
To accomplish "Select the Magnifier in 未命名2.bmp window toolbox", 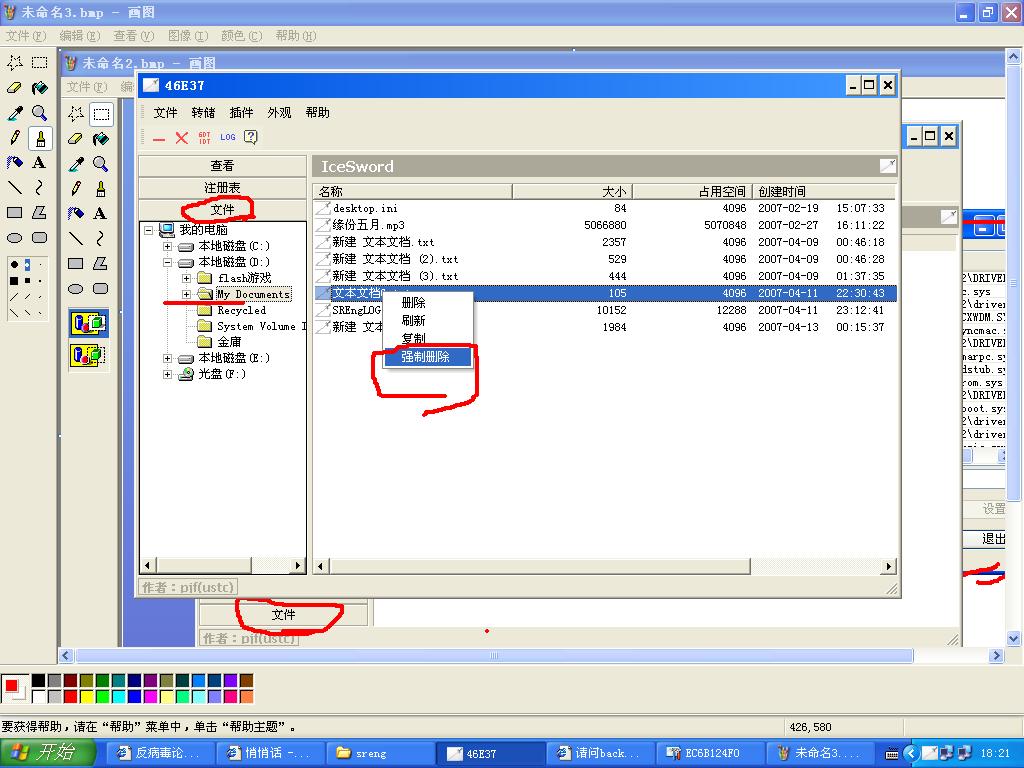I will 101,163.
